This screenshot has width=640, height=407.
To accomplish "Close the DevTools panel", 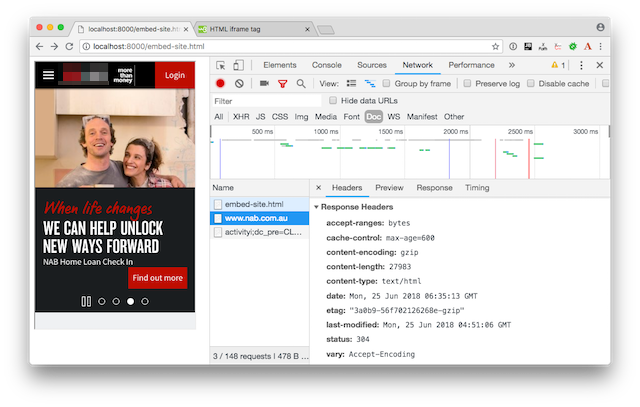I will tap(600, 65).
